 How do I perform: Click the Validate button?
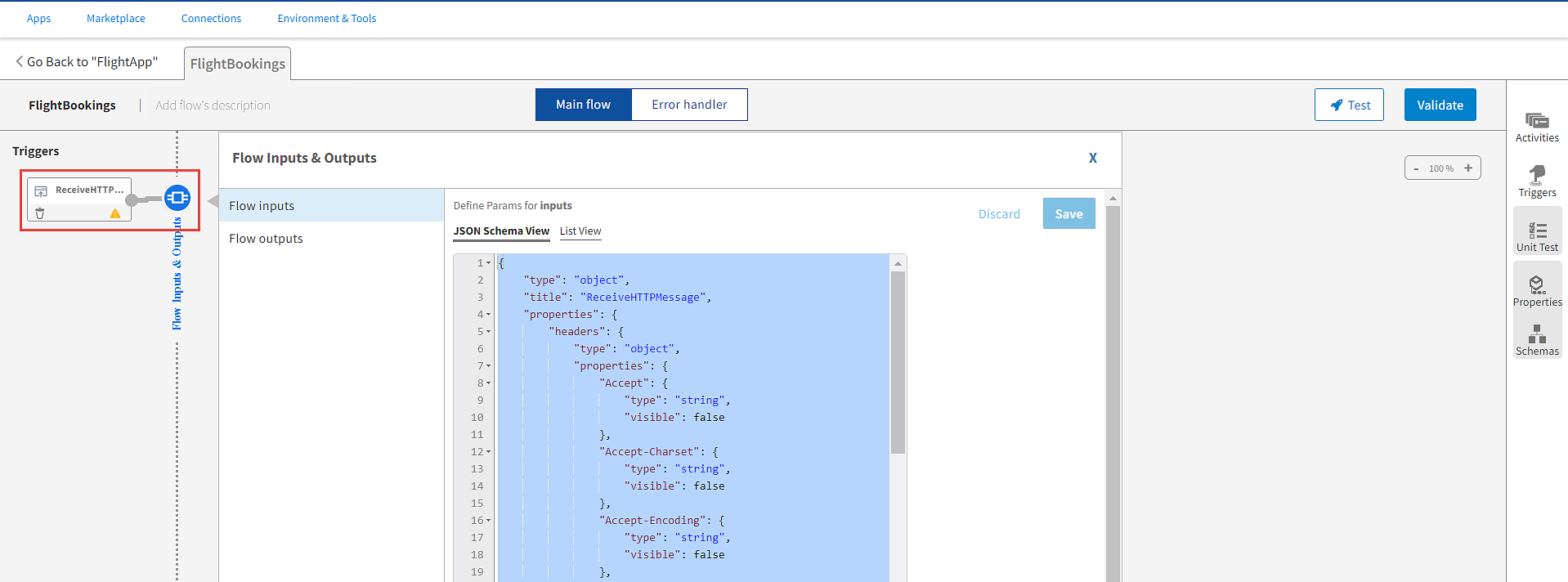[1439, 105]
